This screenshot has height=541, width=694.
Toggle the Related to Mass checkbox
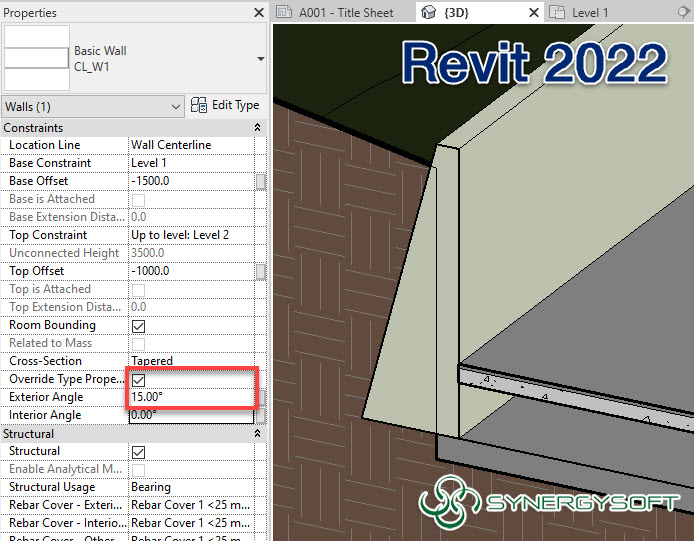click(139, 344)
